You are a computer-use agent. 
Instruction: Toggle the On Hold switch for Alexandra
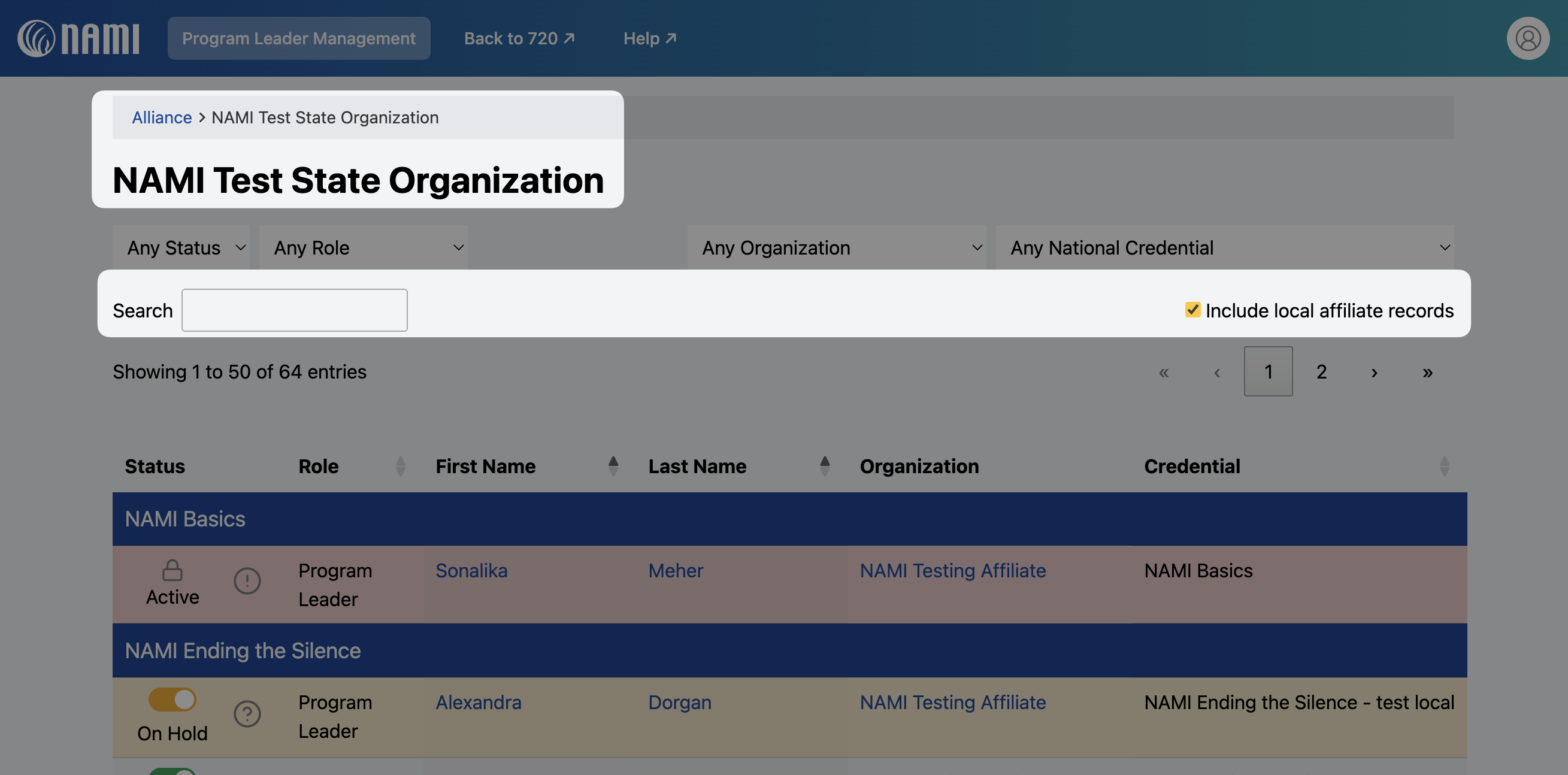tap(172, 700)
